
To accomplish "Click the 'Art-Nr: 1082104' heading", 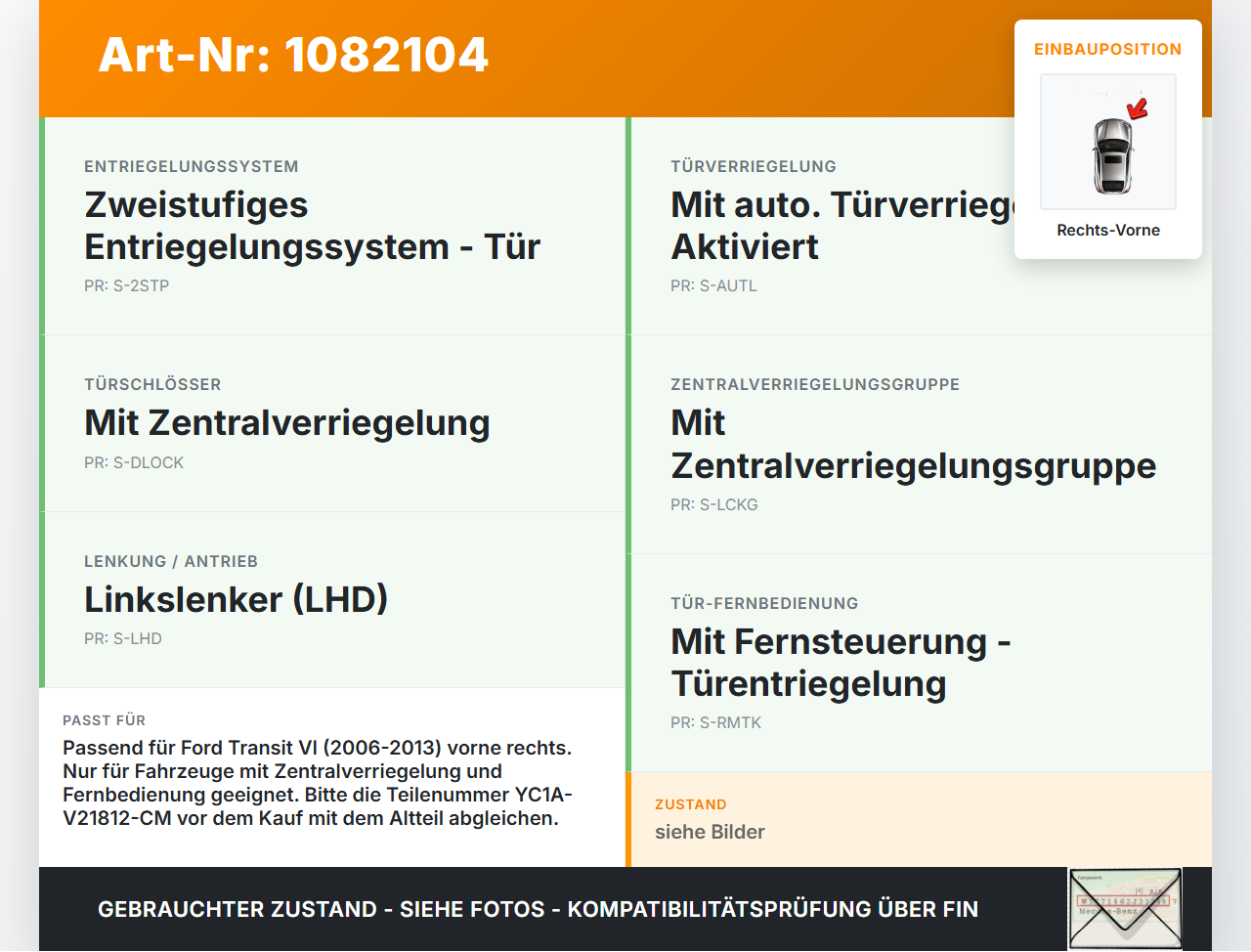I will [x=293, y=55].
